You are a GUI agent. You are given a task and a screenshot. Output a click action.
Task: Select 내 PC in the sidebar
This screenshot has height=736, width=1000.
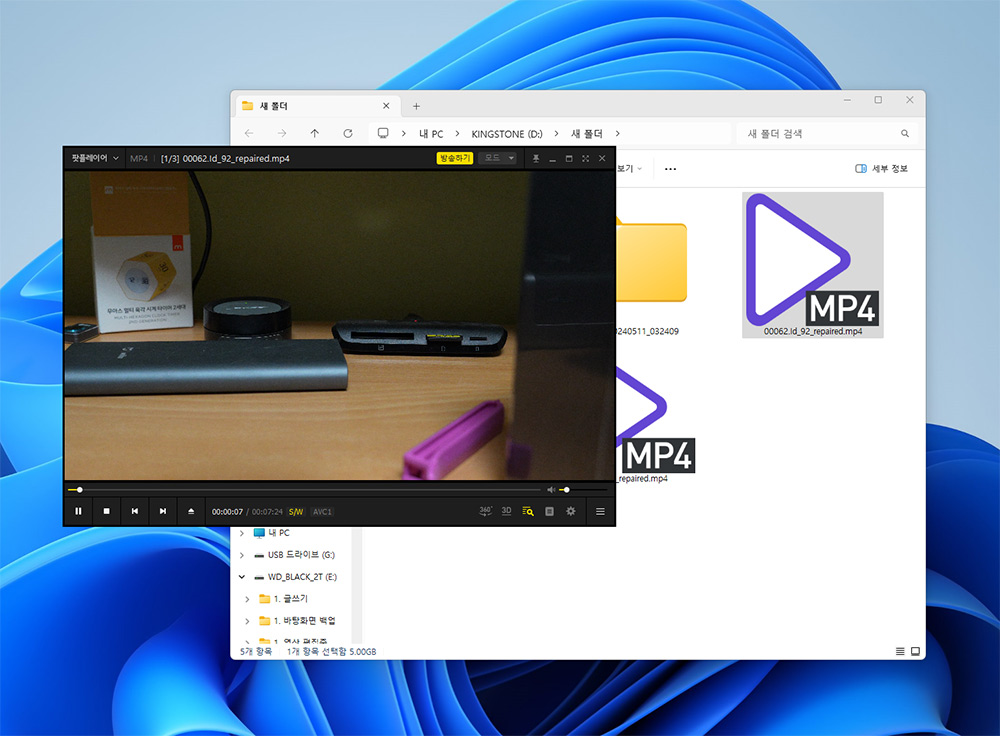pyautogui.click(x=272, y=533)
